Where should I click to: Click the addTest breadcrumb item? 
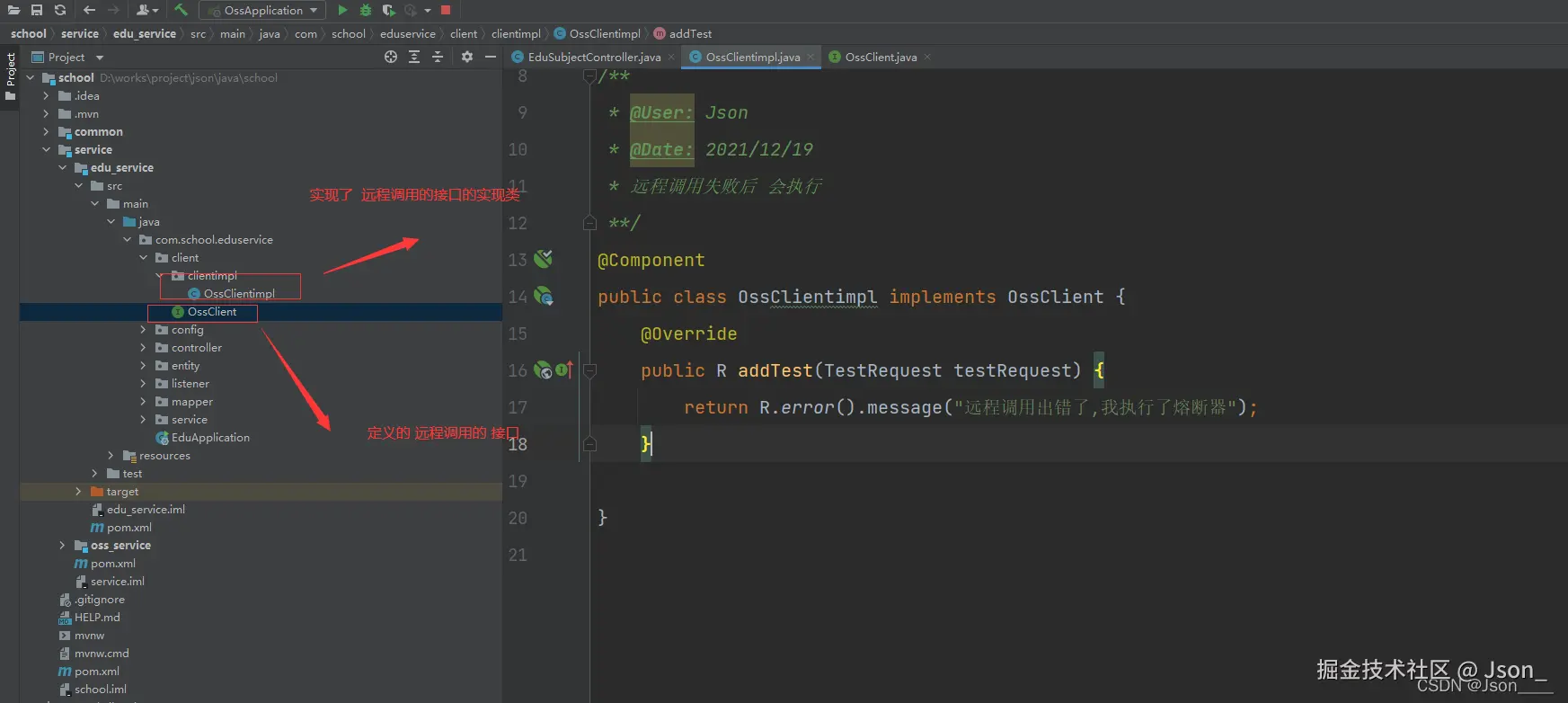(x=689, y=33)
